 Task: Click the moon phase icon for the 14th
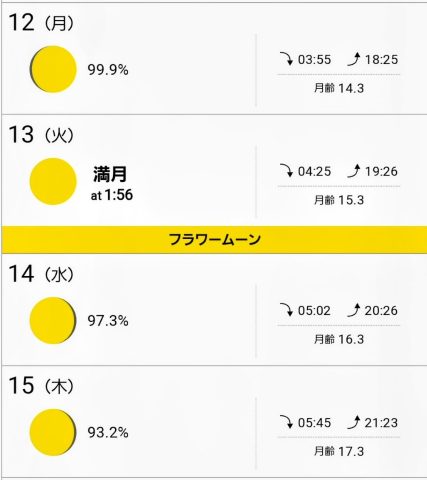pyautogui.click(x=53, y=320)
